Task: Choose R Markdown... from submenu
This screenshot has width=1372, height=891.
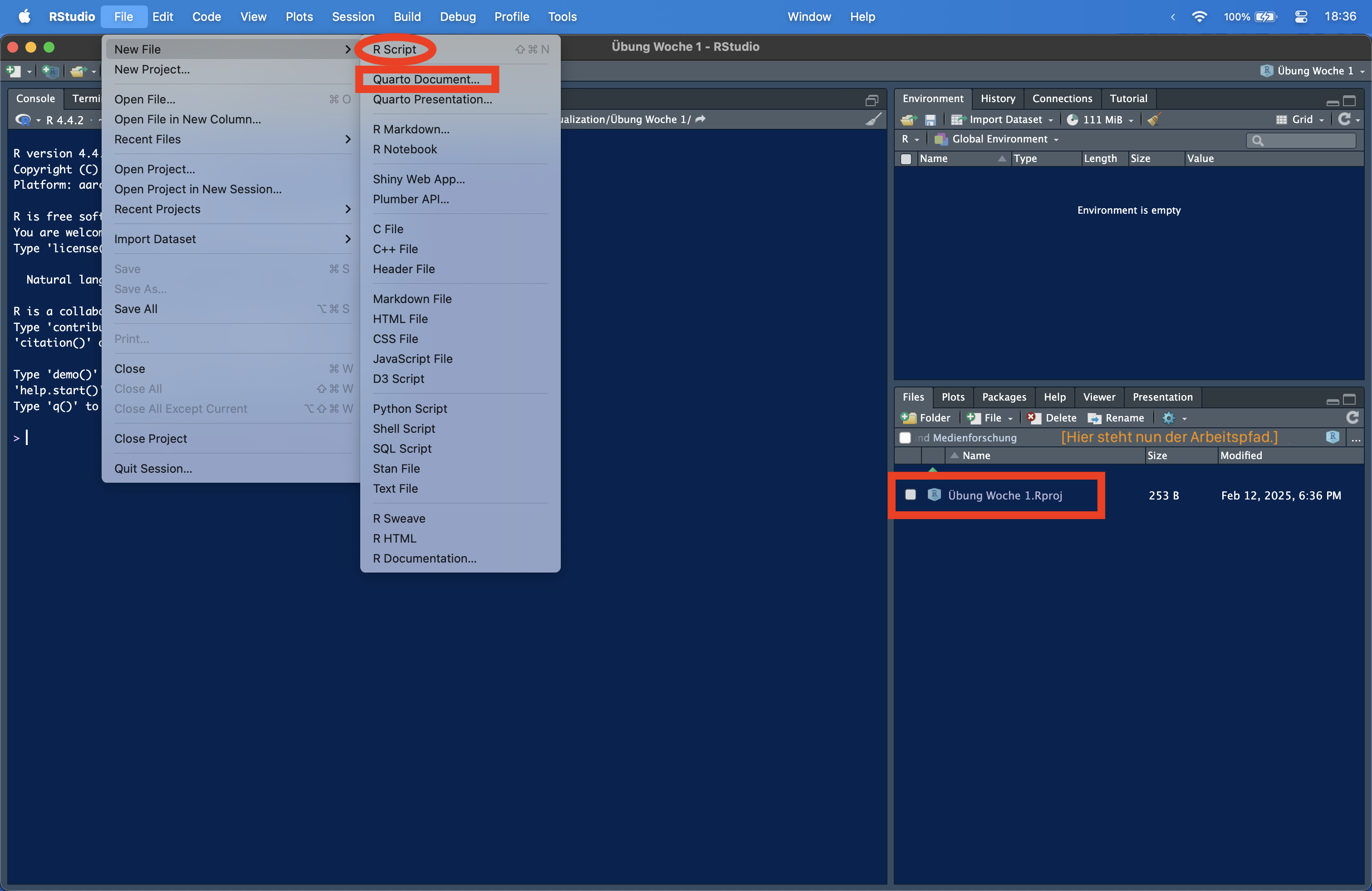Action: [411, 129]
